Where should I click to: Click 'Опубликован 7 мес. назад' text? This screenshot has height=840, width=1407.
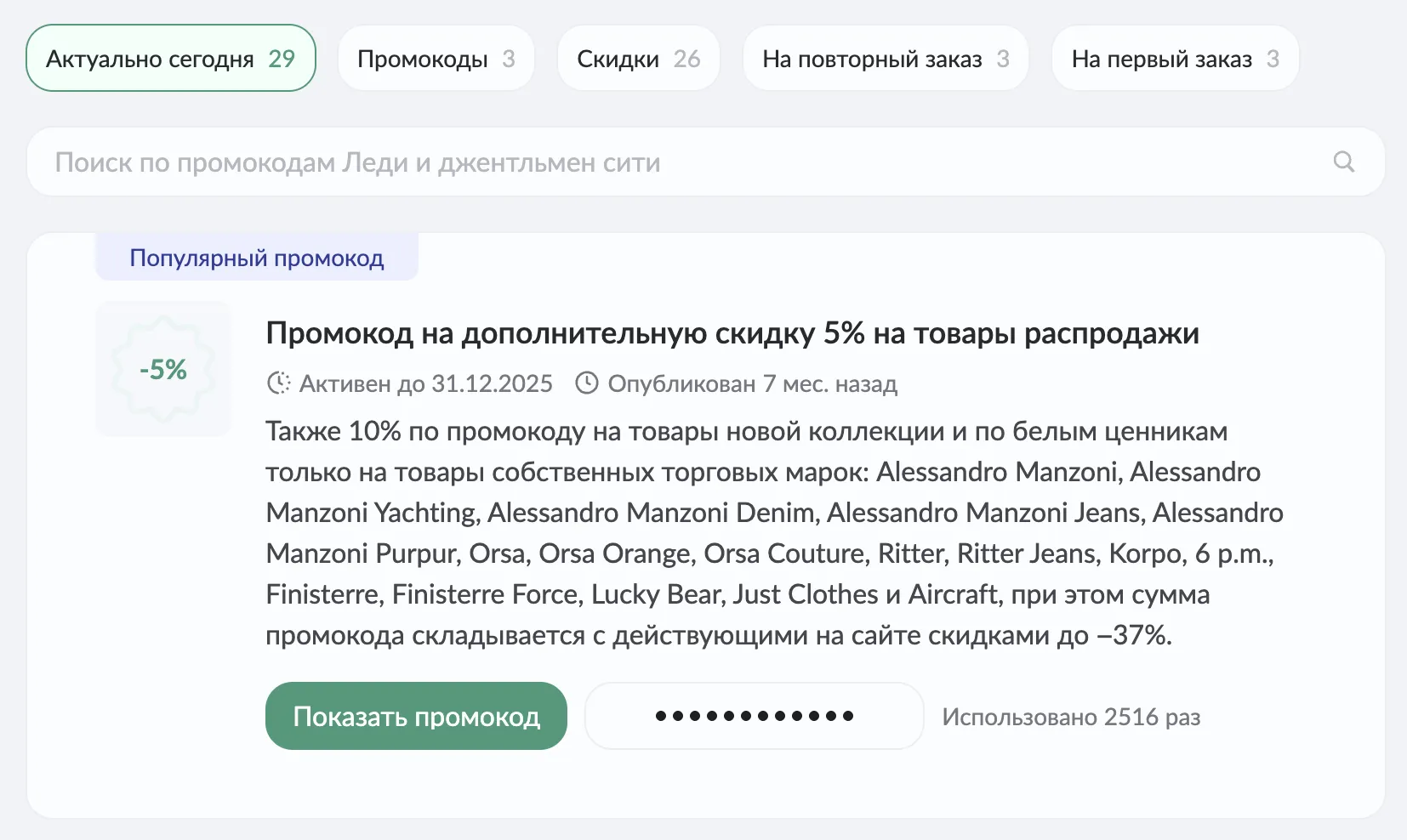click(752, 384)
